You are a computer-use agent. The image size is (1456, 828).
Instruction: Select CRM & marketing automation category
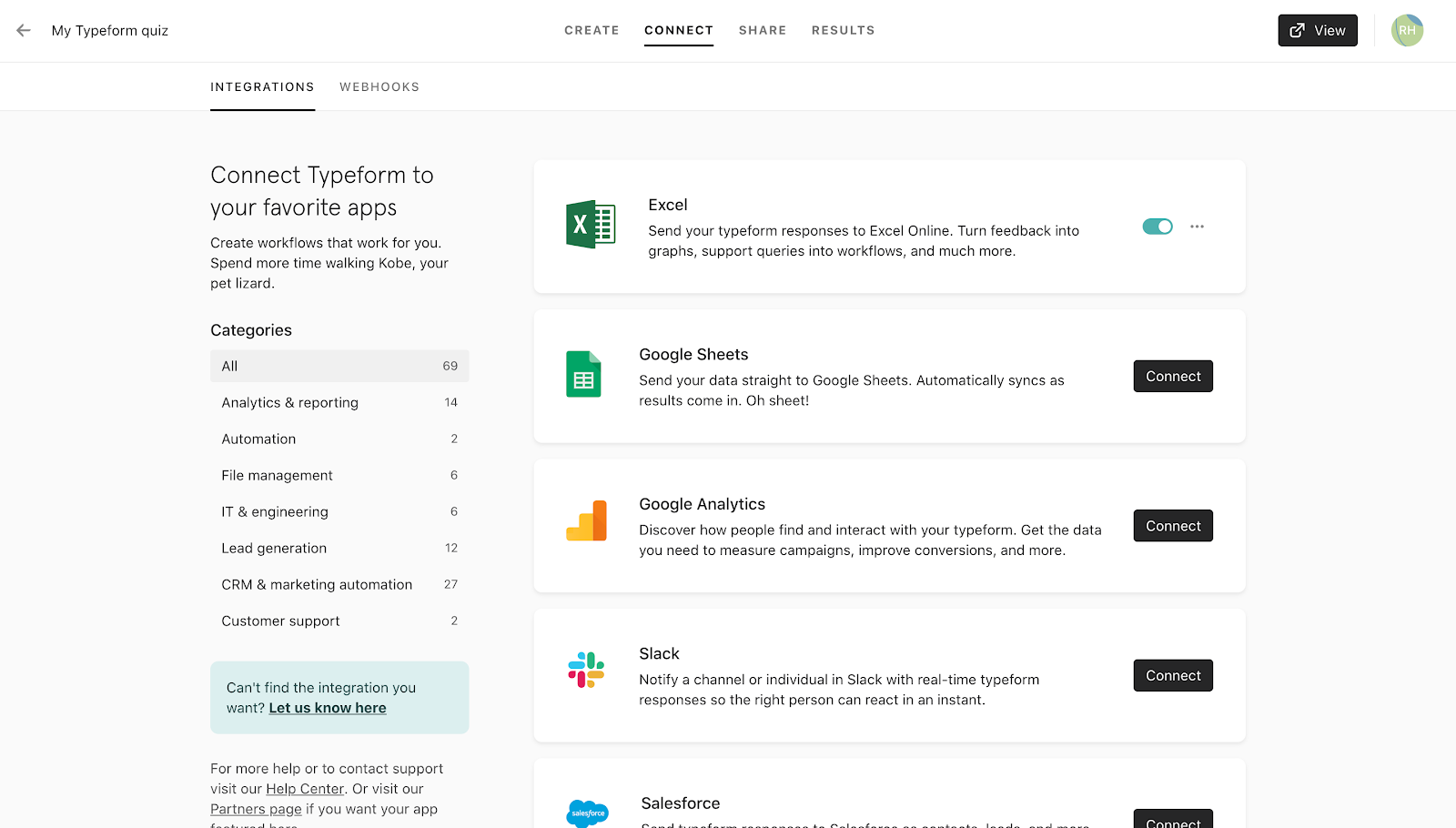tap(339, 584)
